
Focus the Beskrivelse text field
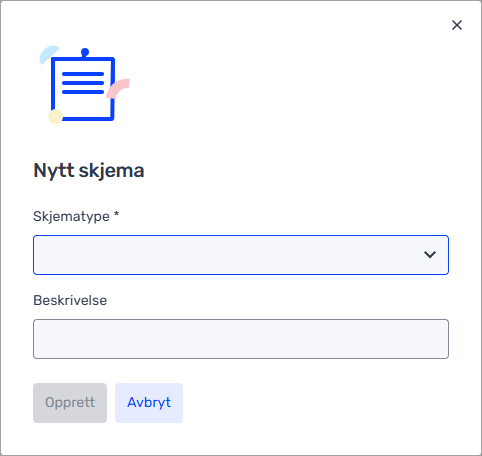pyautogui.click(x=241, y=339)
